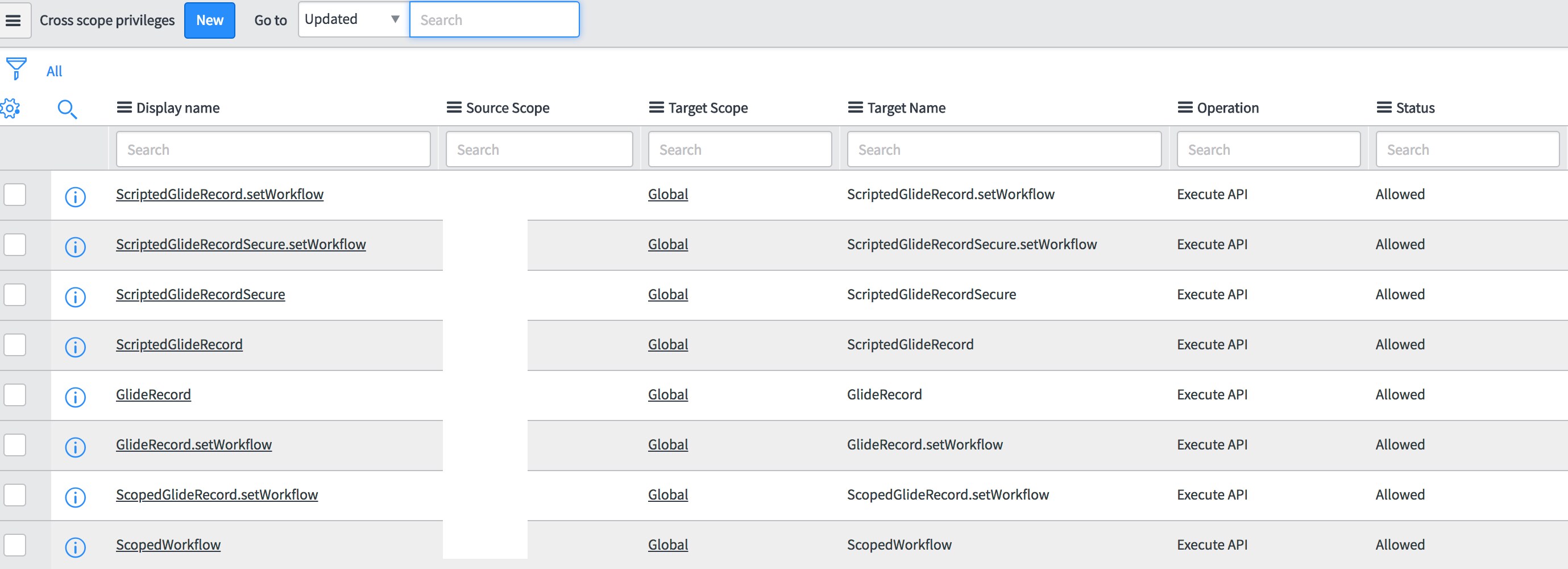
Task: Open the ScopedGlideRecord.setWorkflow display name link
Action: point(217,494)
